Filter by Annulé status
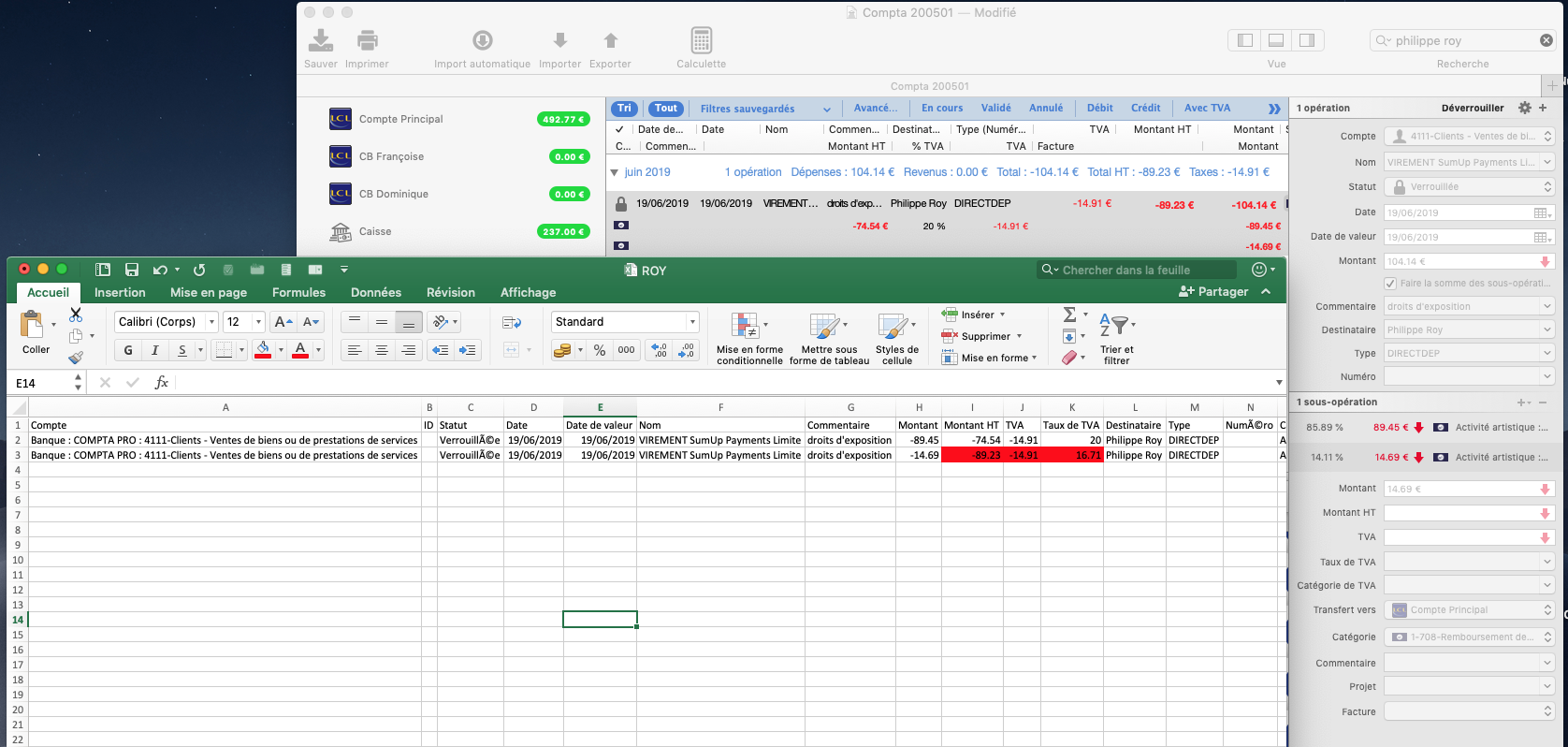The height and width of the screenshot is (747, 1568). click(1046, 109)
